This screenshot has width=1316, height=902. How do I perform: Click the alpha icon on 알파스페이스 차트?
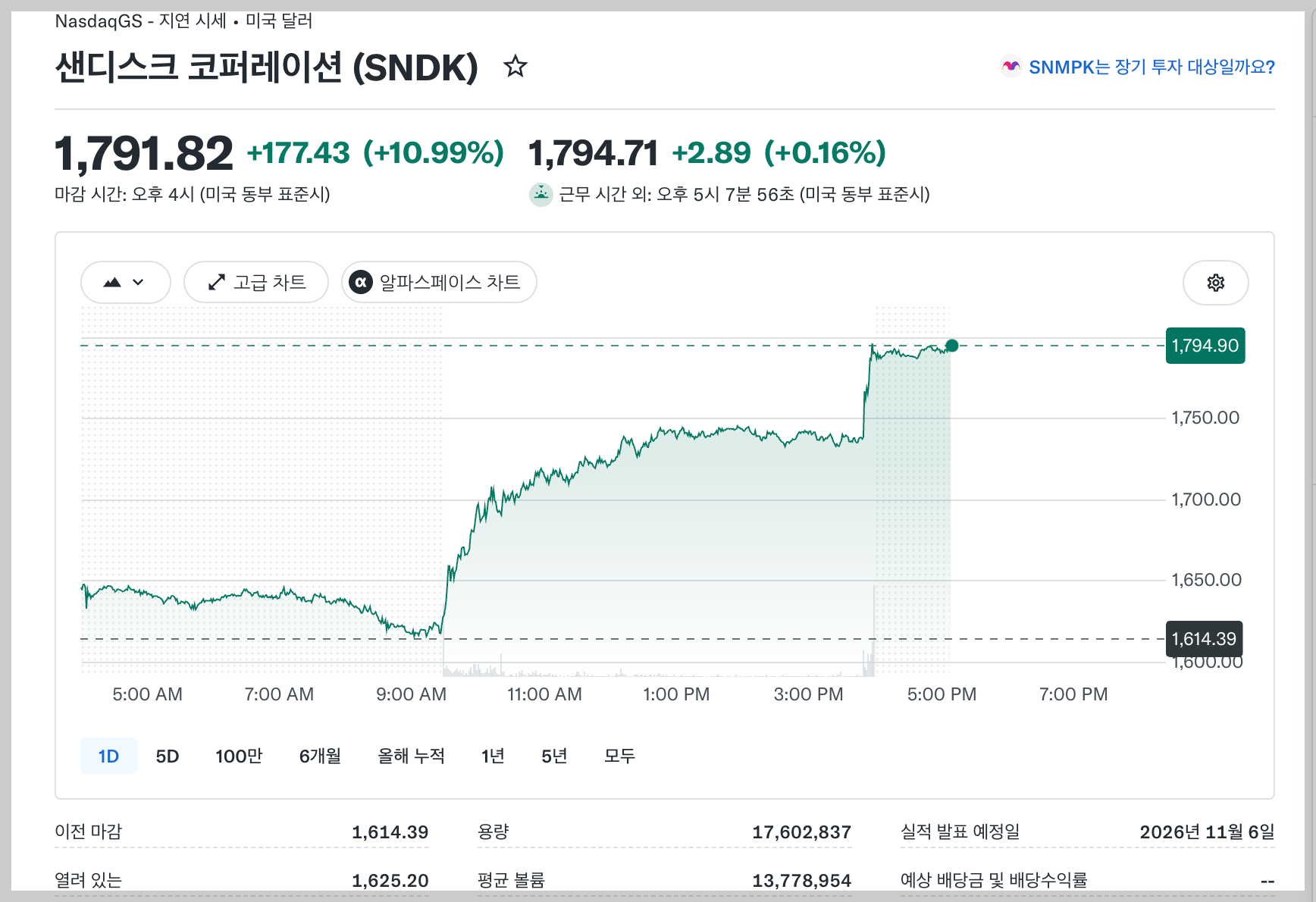361,282
